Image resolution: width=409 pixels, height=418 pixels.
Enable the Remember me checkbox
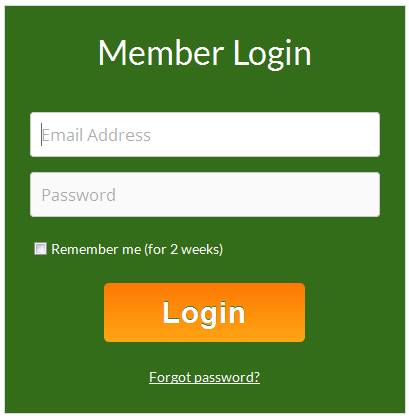pyautogui.click(x=41, y=249)
